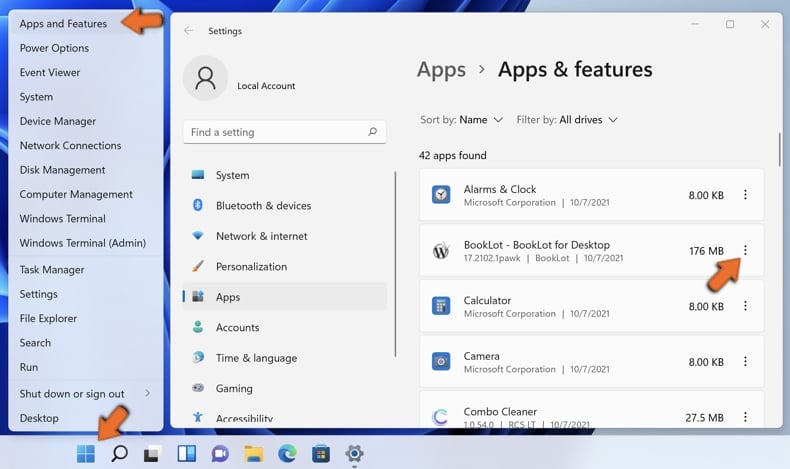Open Microsoft Store from the taskbar

point(320,454)
